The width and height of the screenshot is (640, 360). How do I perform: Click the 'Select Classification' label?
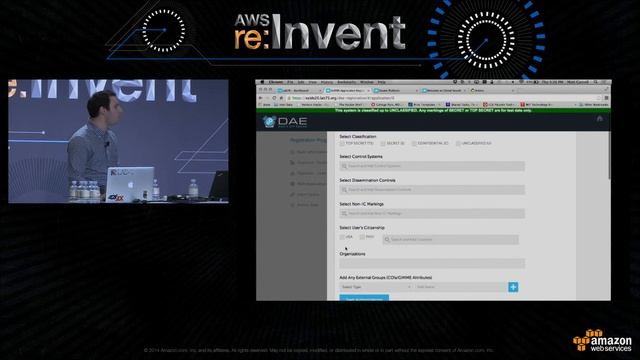click(358, 137)
